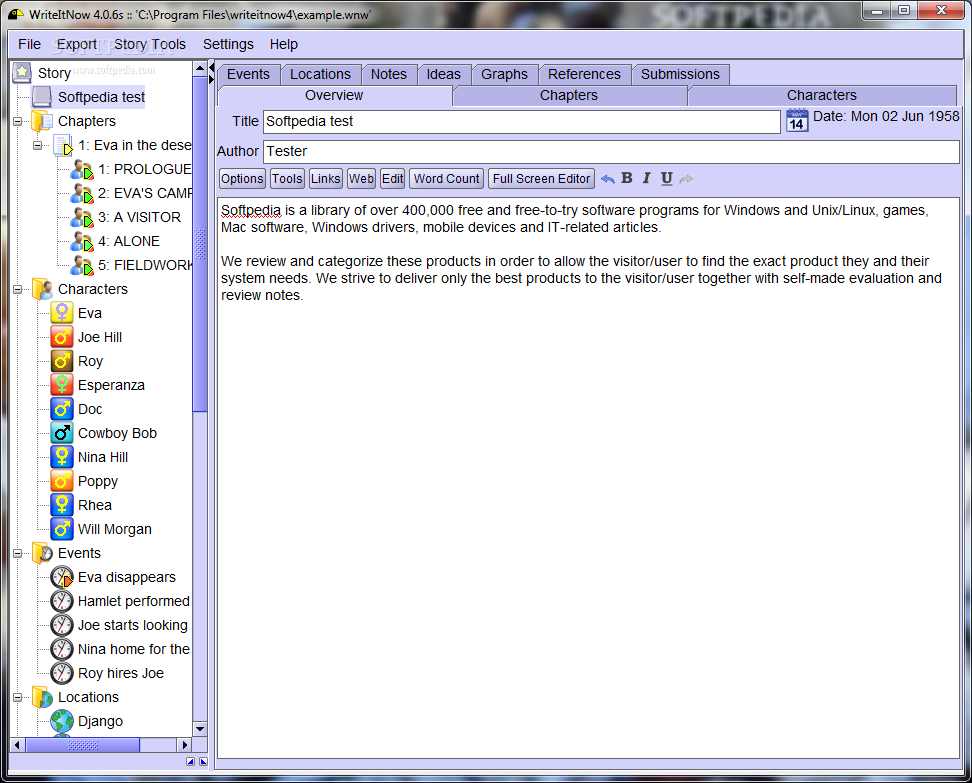
Task: Click in the Title input field
Action: (x=521, y=122)
